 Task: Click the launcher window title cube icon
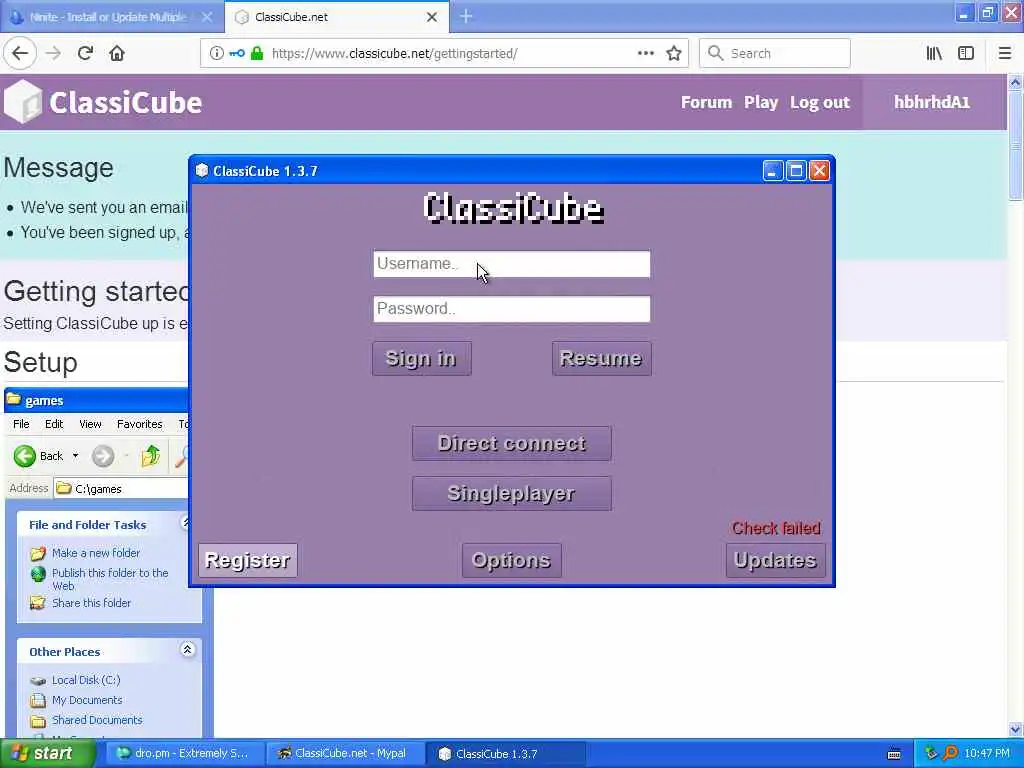pyautogui.click(x=202, y=170)
